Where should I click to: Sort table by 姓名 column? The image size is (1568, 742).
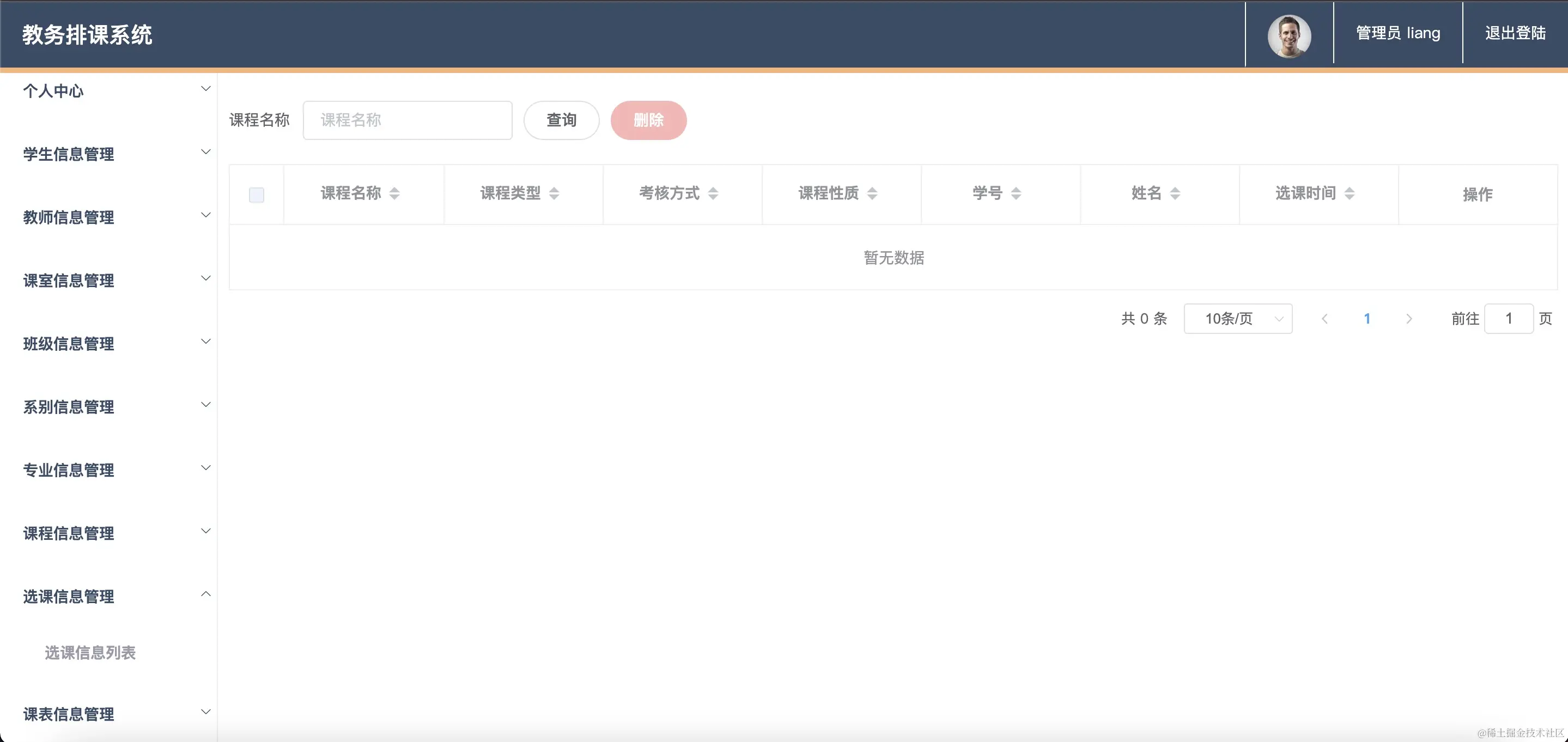[x=1175, y=193]
